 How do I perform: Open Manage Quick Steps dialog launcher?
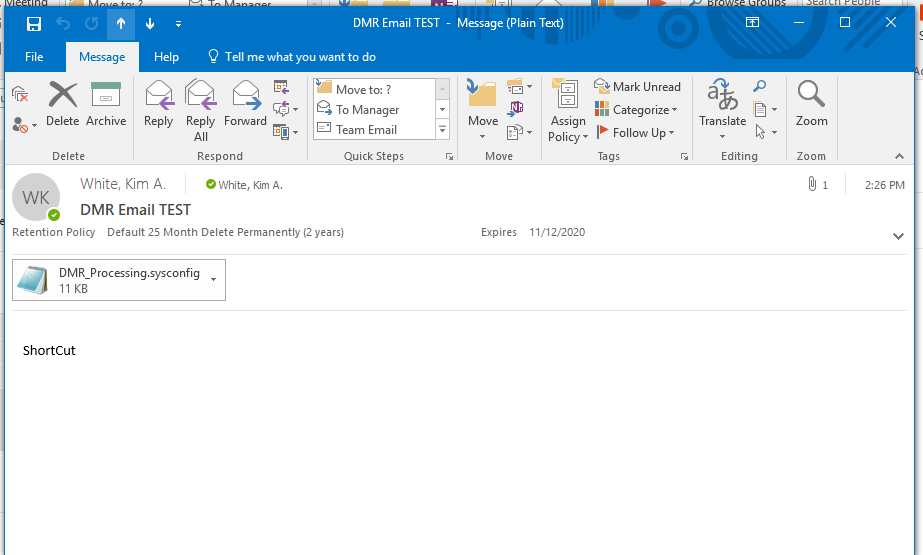tap(449, 157)
